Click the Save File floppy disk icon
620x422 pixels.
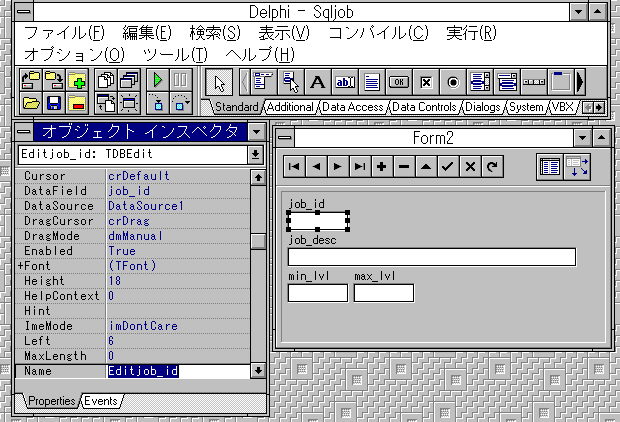click(x=54, y=103)
